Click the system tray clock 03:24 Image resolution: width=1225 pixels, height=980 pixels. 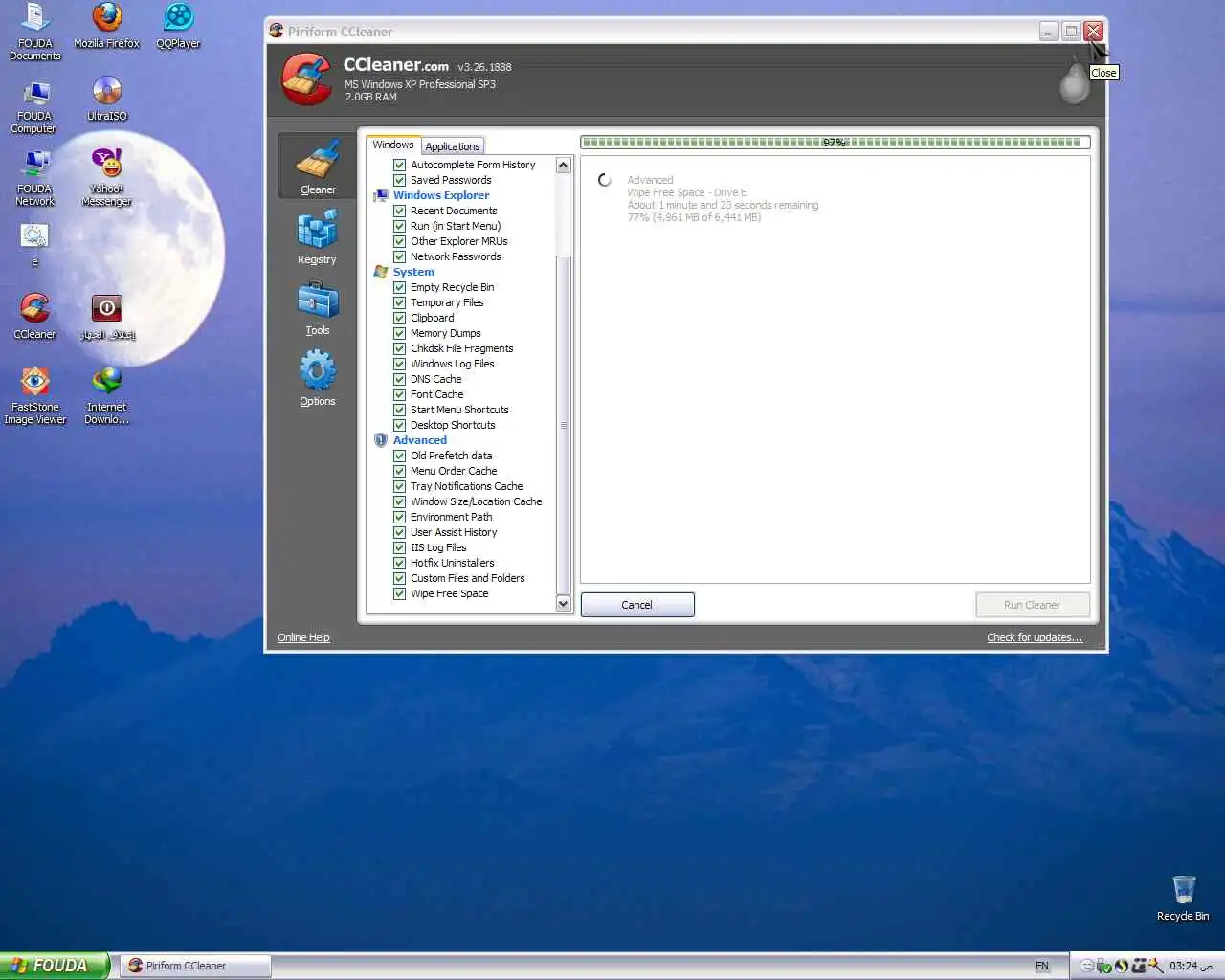pos(1191,966)
